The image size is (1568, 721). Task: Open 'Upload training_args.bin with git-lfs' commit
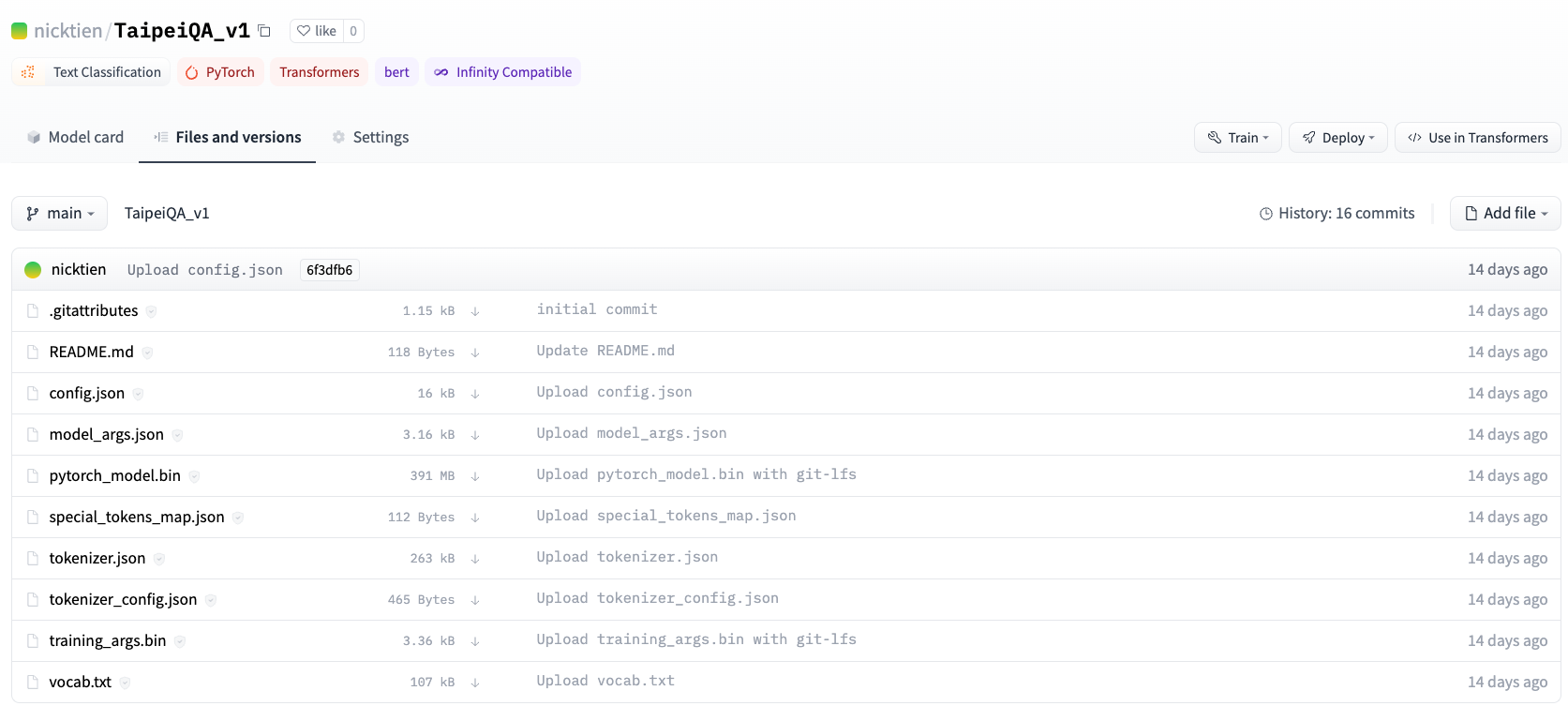[x=696, y=639]
